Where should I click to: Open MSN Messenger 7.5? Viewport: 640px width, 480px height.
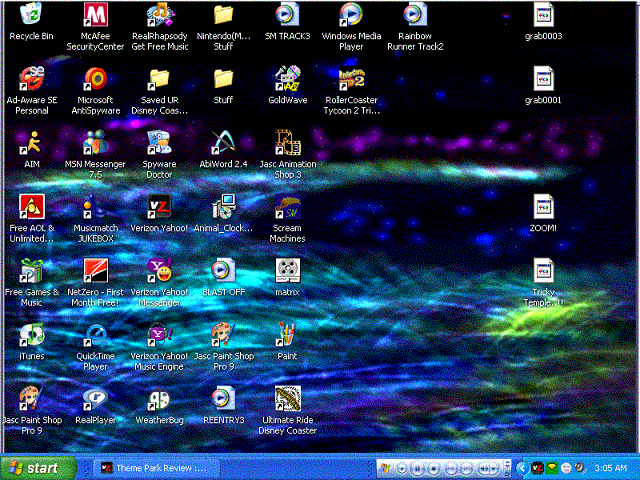click(x=96, y=155)
